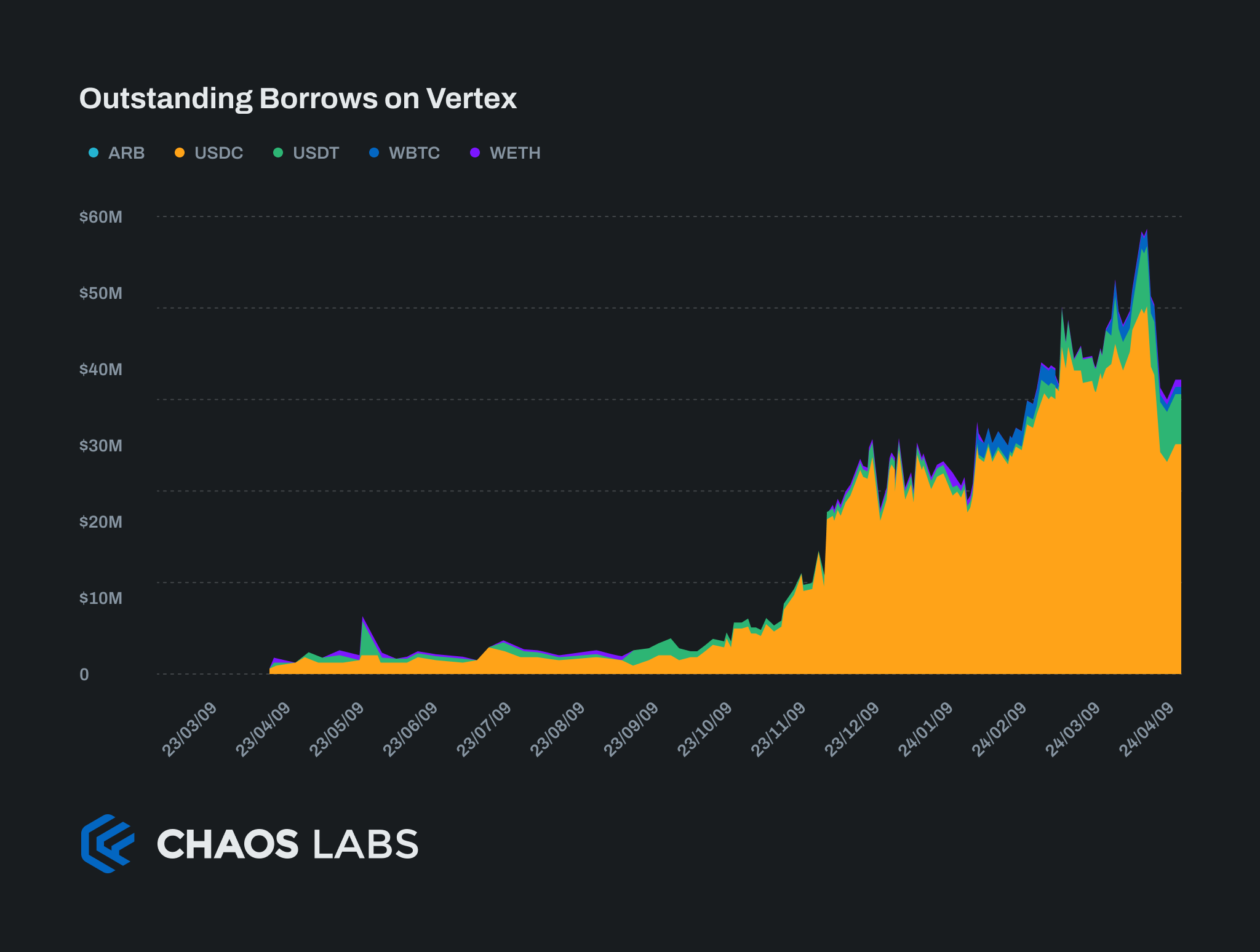The image size is (1260, 952).
Task: Toggle the USDC legend entry
Action: pyautogui.click(x=209, y=153)
